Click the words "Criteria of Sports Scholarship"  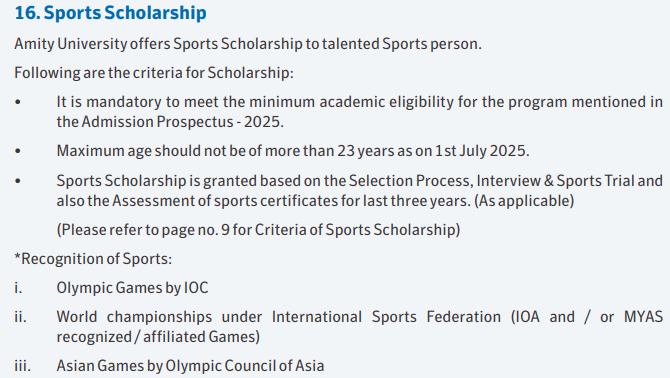(356, 230)
